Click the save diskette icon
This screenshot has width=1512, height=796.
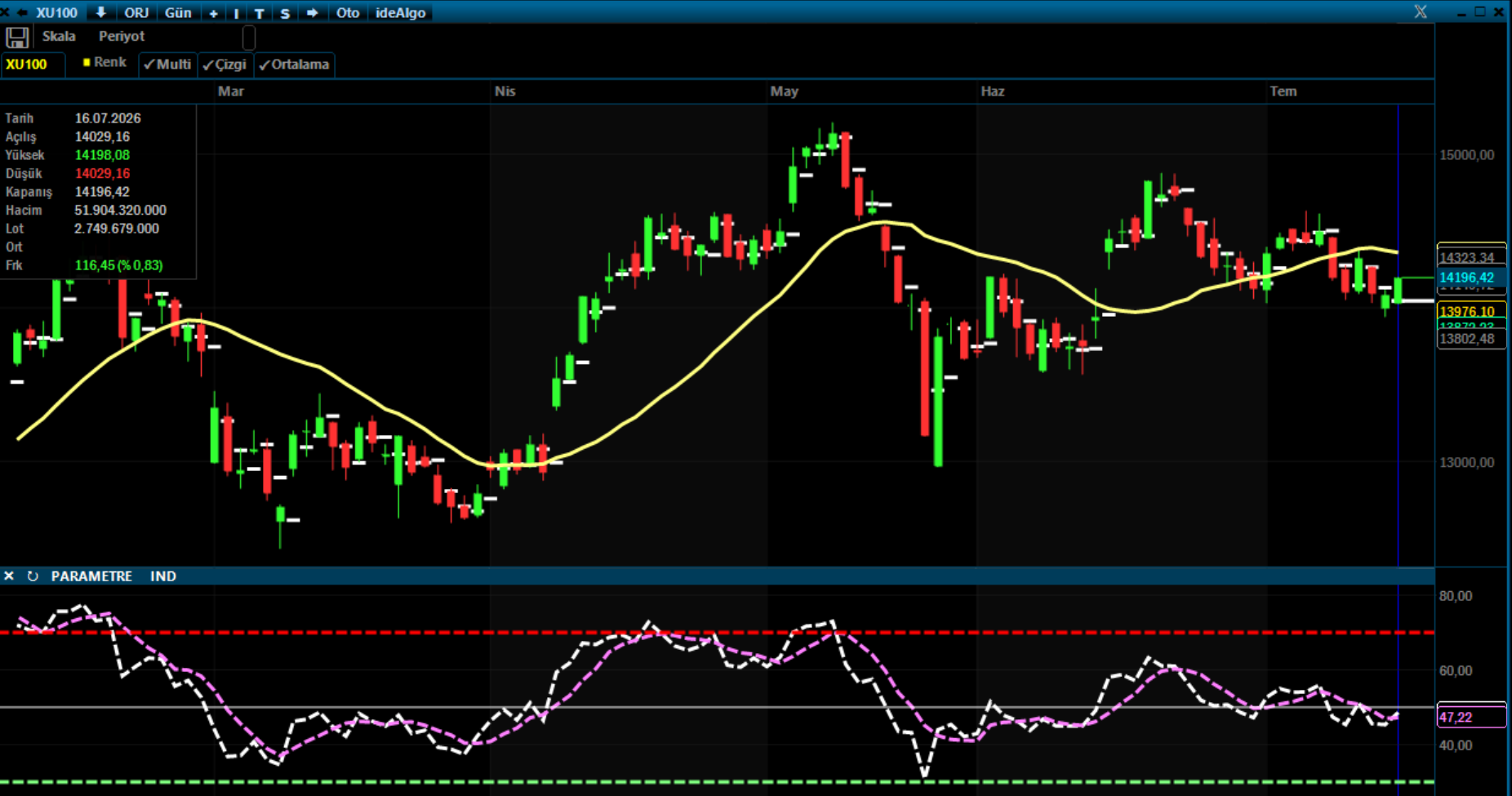(x=17, y=38)
